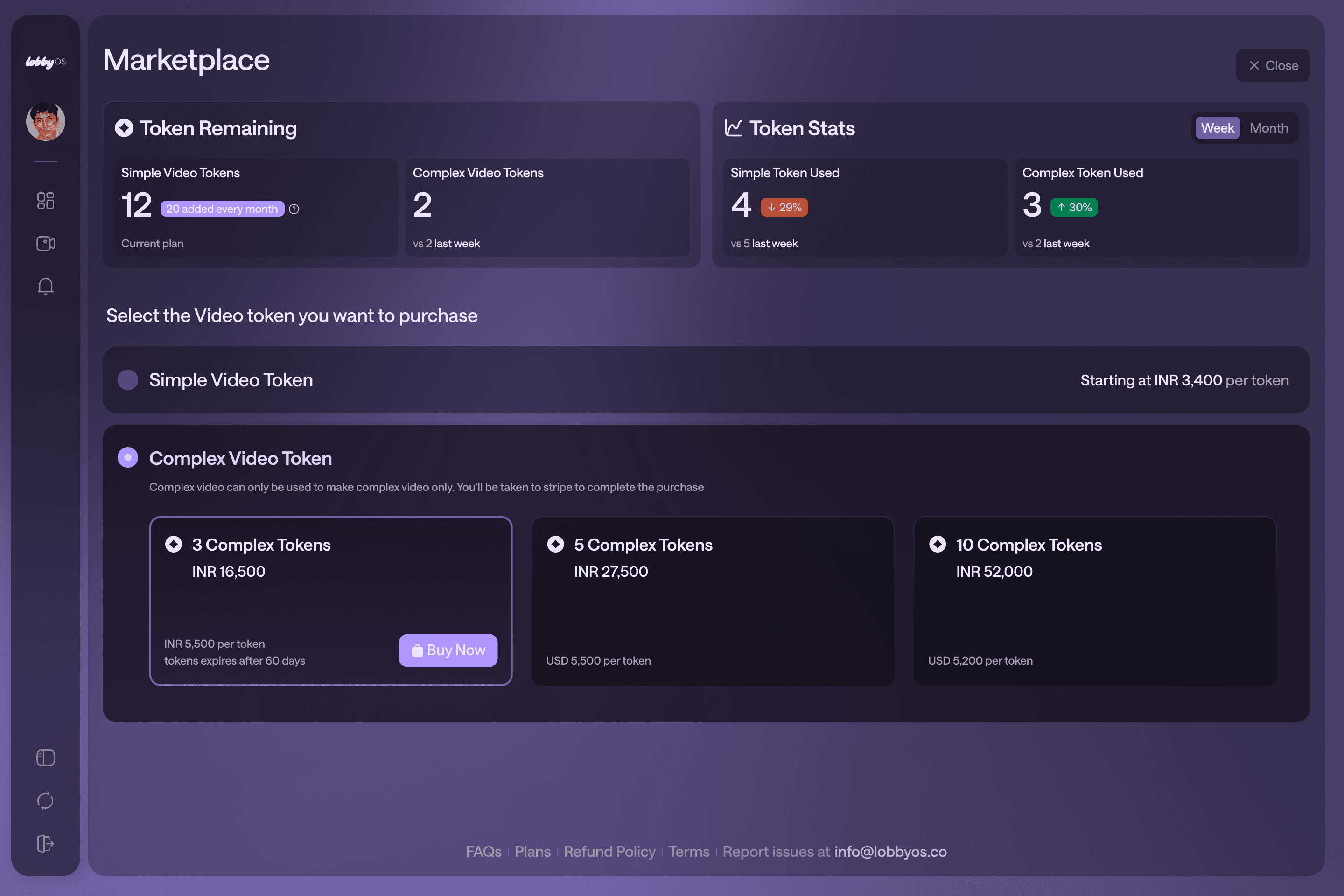Close the Marketplace panel
Viewport: 1344px width, 896px height.
click(1273, 66)
